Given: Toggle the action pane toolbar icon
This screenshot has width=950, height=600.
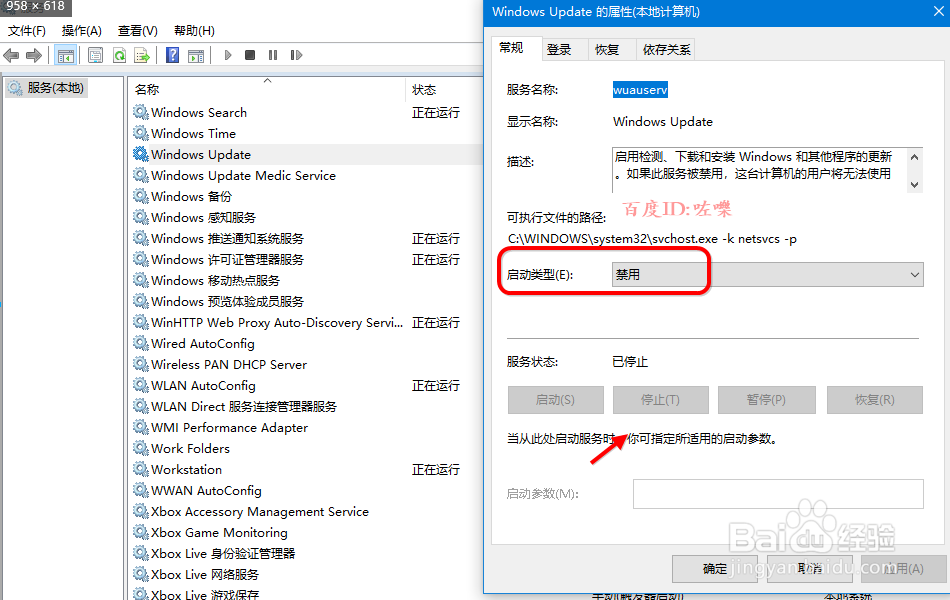Looking at the screenshot, I should [x=196, y=56].
